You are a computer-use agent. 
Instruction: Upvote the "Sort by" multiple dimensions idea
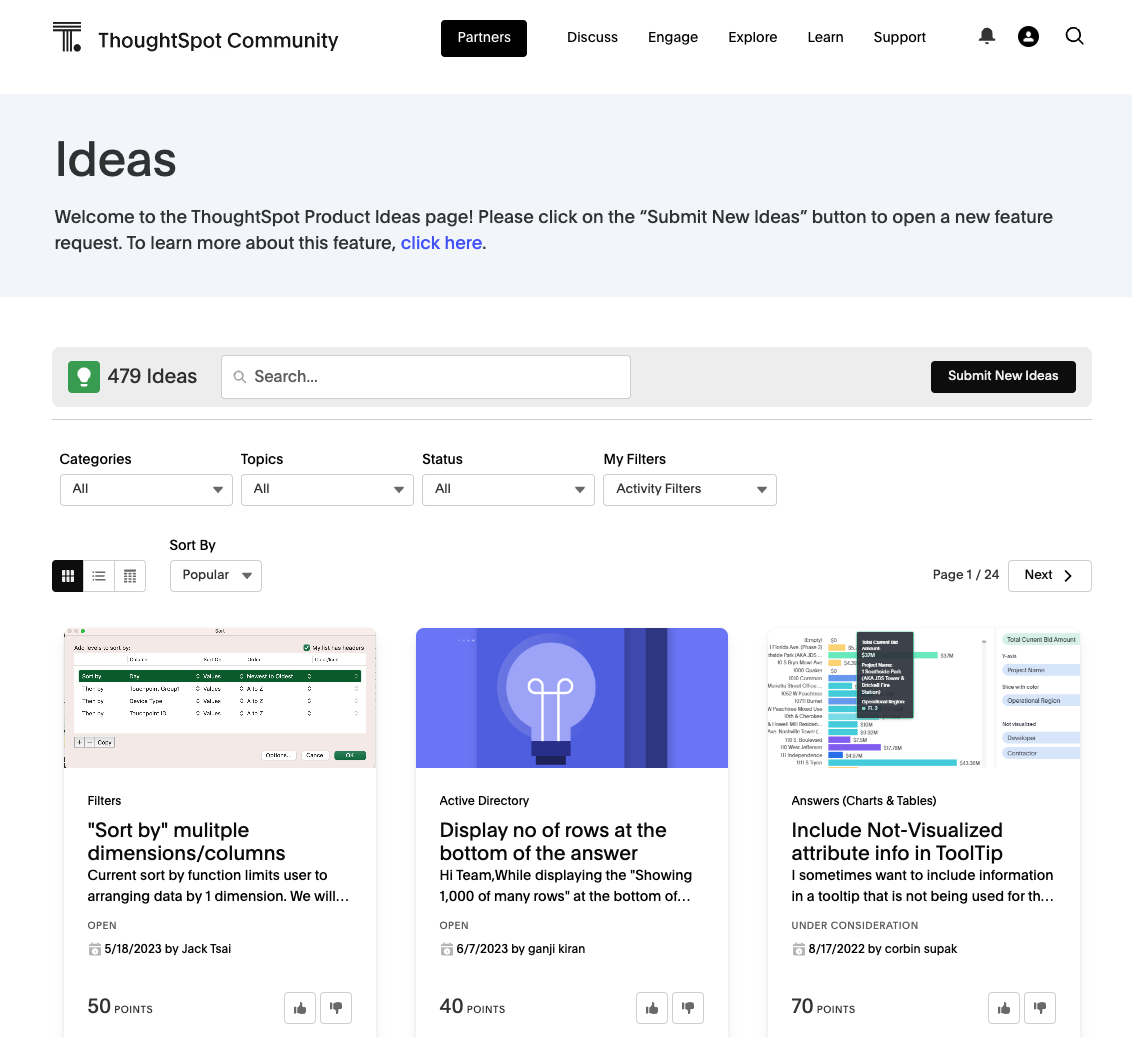click(300, 1008)
